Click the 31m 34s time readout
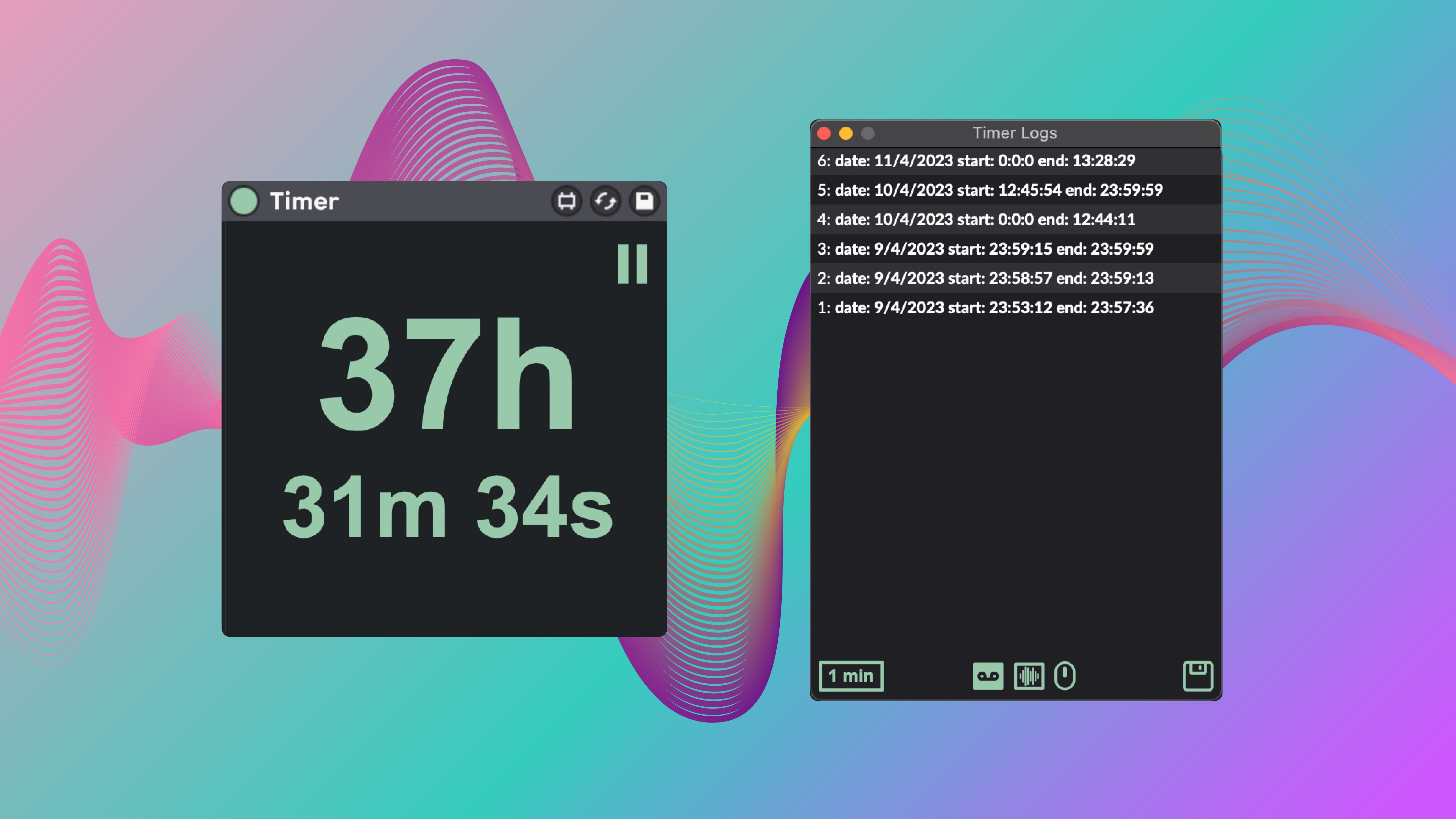The height and width of the screenshot is (819, 1456). click(x=448, y=506)
